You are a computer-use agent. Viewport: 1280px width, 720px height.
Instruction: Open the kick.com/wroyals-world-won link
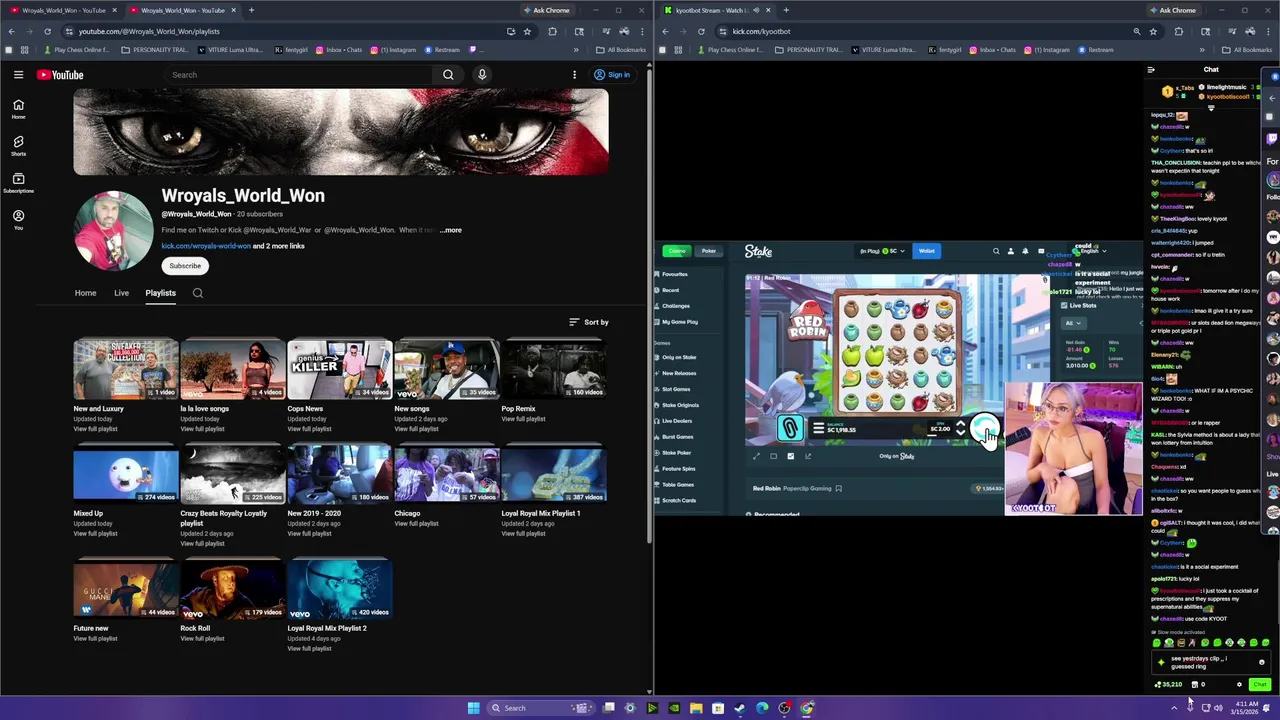206,246
